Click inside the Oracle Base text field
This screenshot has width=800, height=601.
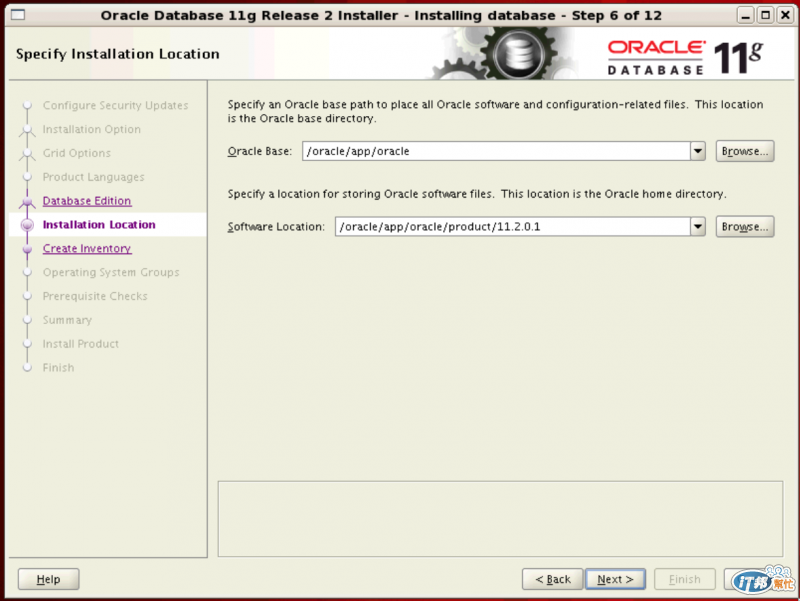click(x=496, y=151)
